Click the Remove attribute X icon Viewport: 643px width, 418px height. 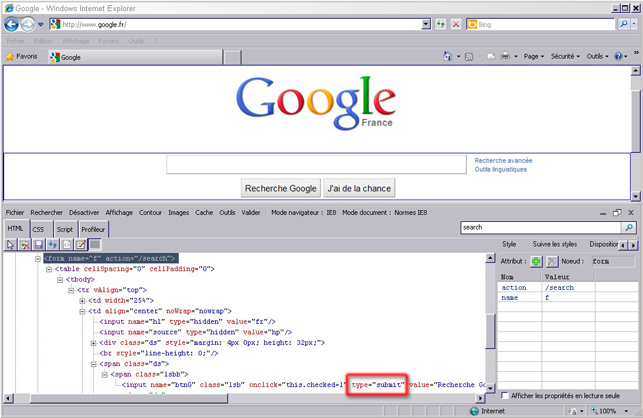tap(552, 261)
